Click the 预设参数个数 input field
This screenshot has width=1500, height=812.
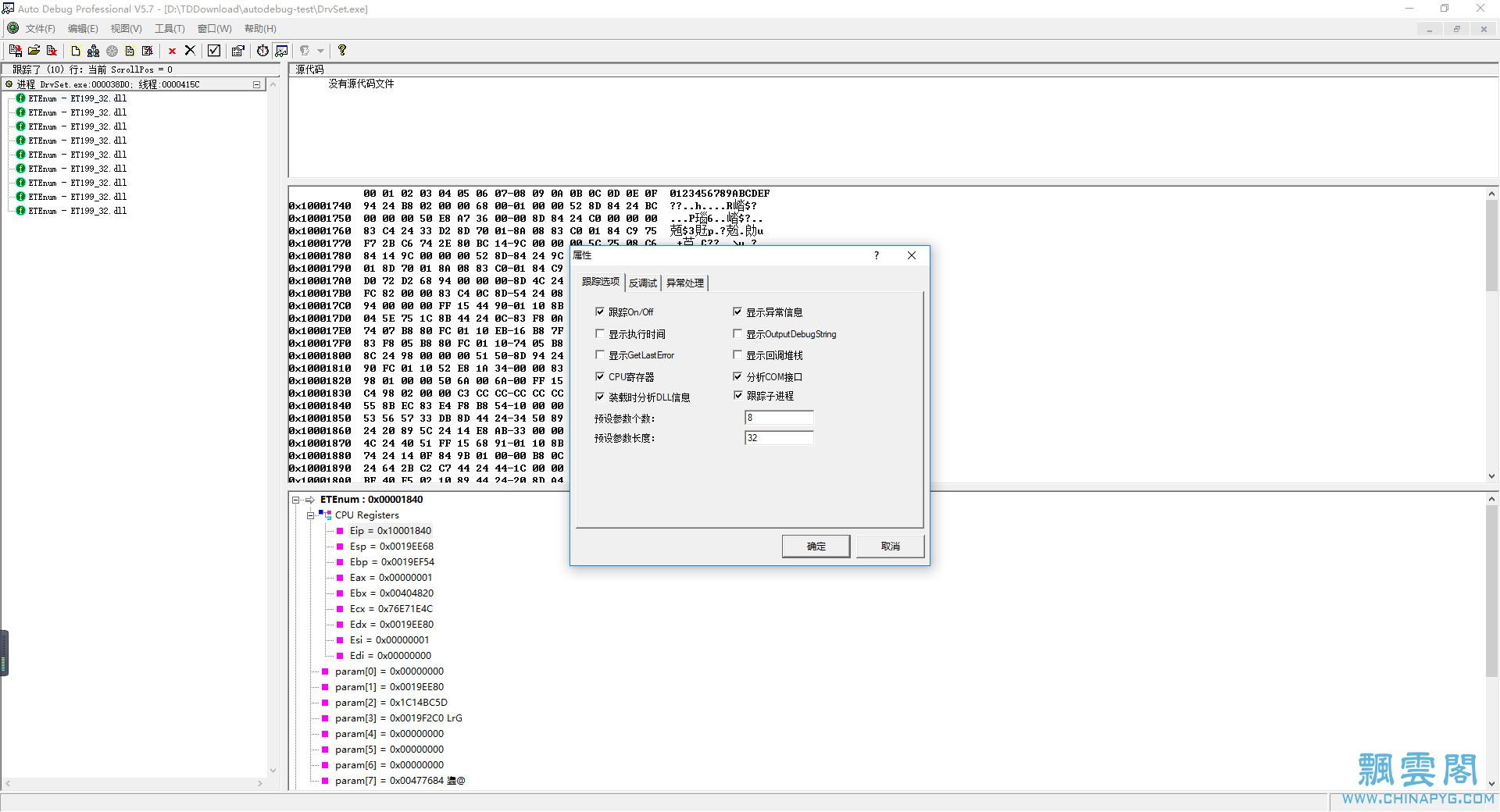pos(779,418)
